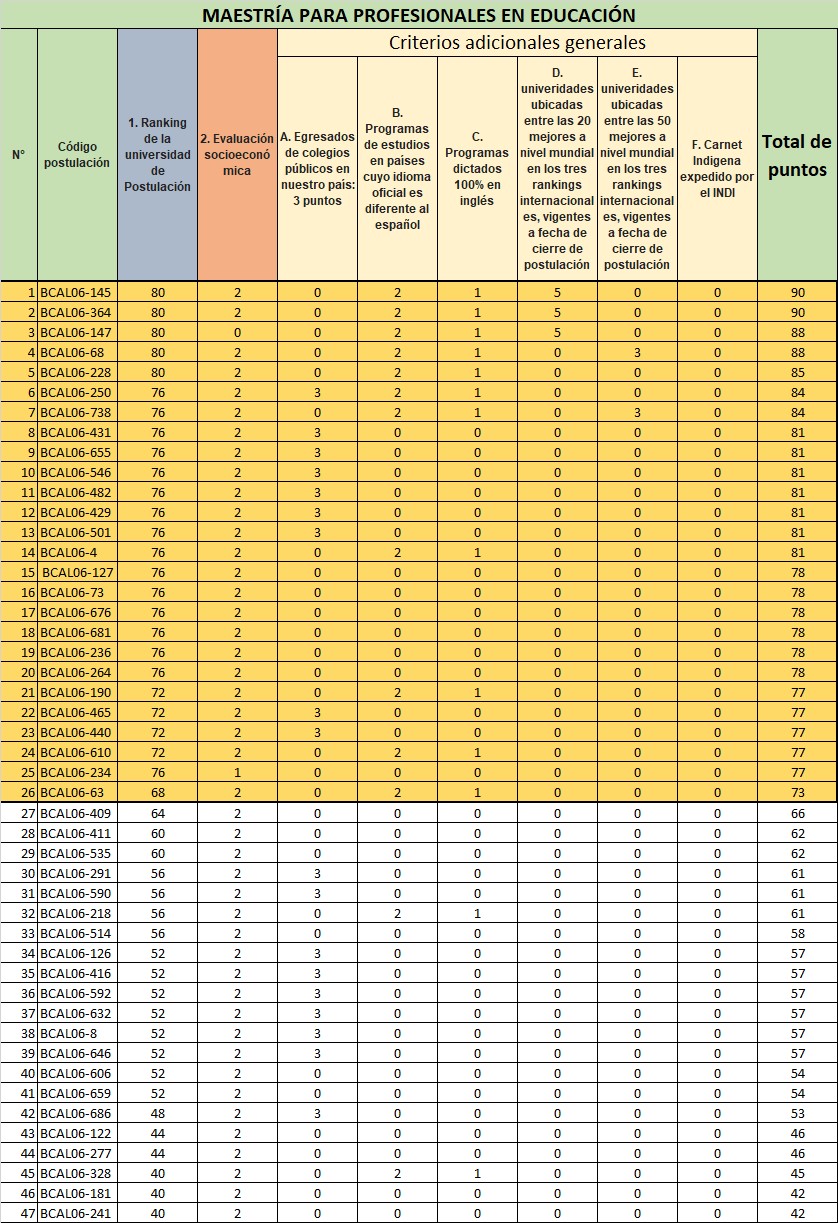Click code cell BCAL06-291
This screenshot has height=1223, width=838.
77,873
